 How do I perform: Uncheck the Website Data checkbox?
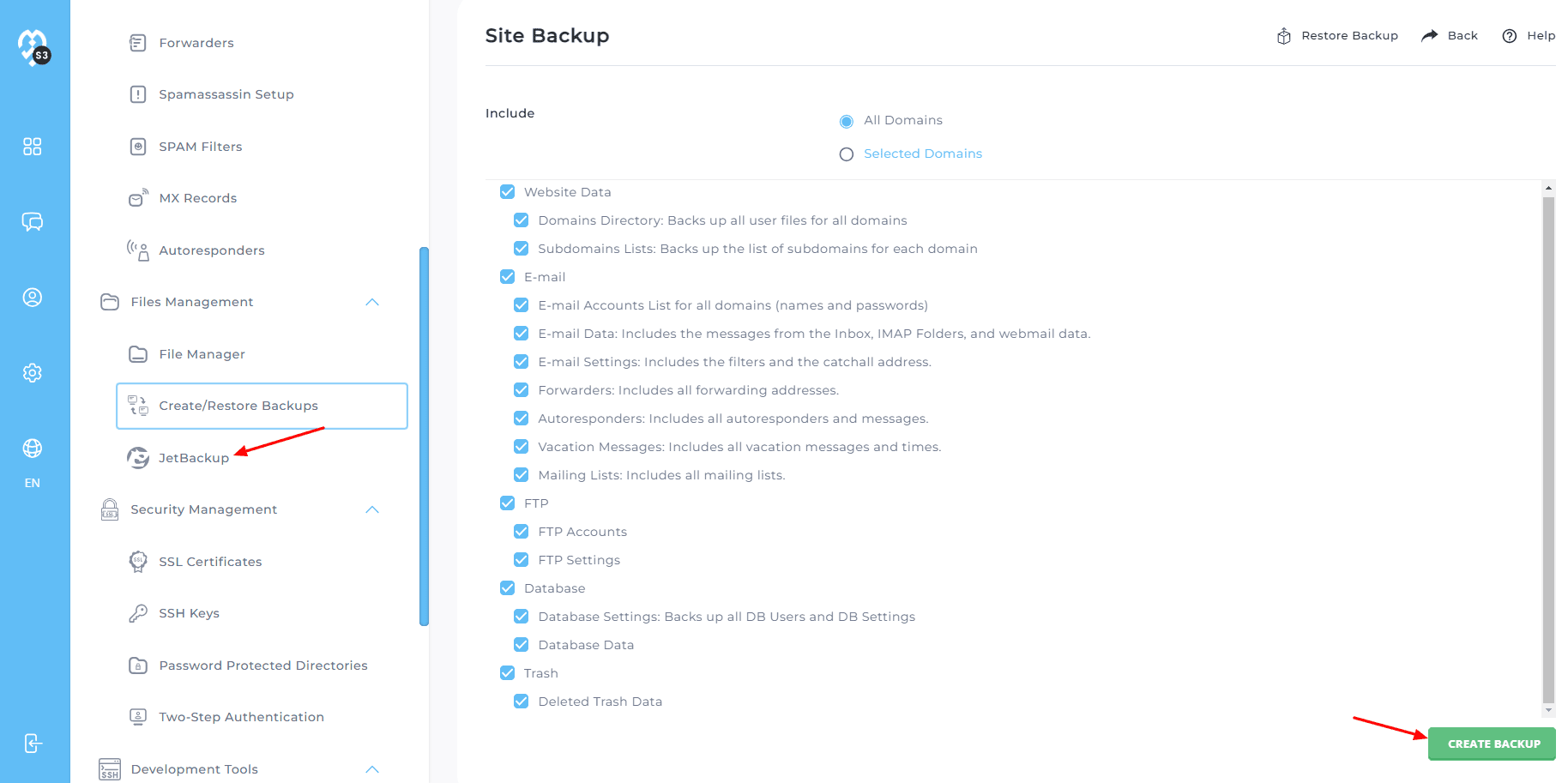click(x=508, y=192)
